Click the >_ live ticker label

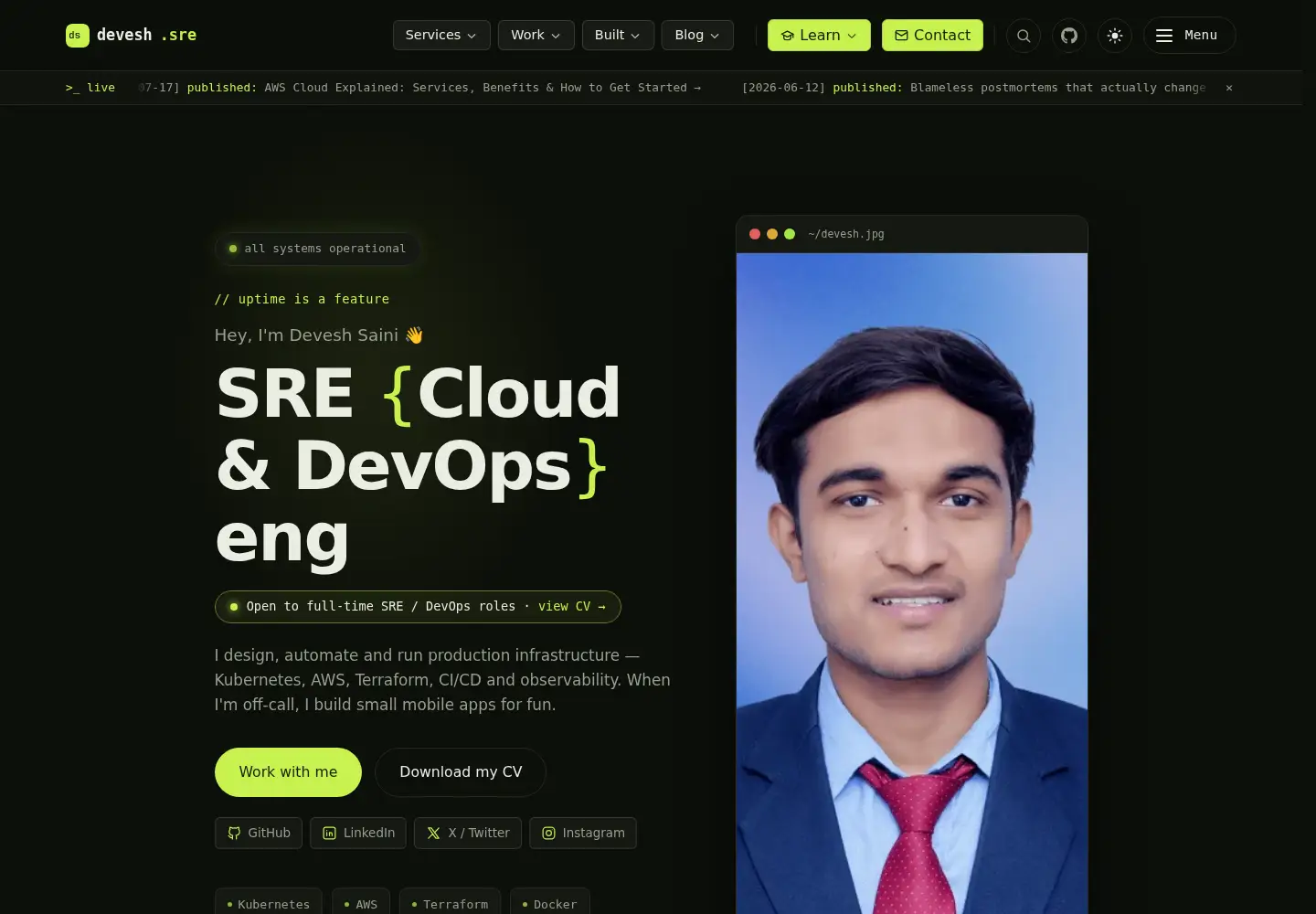pyautogui.click(x=90, y=88)
